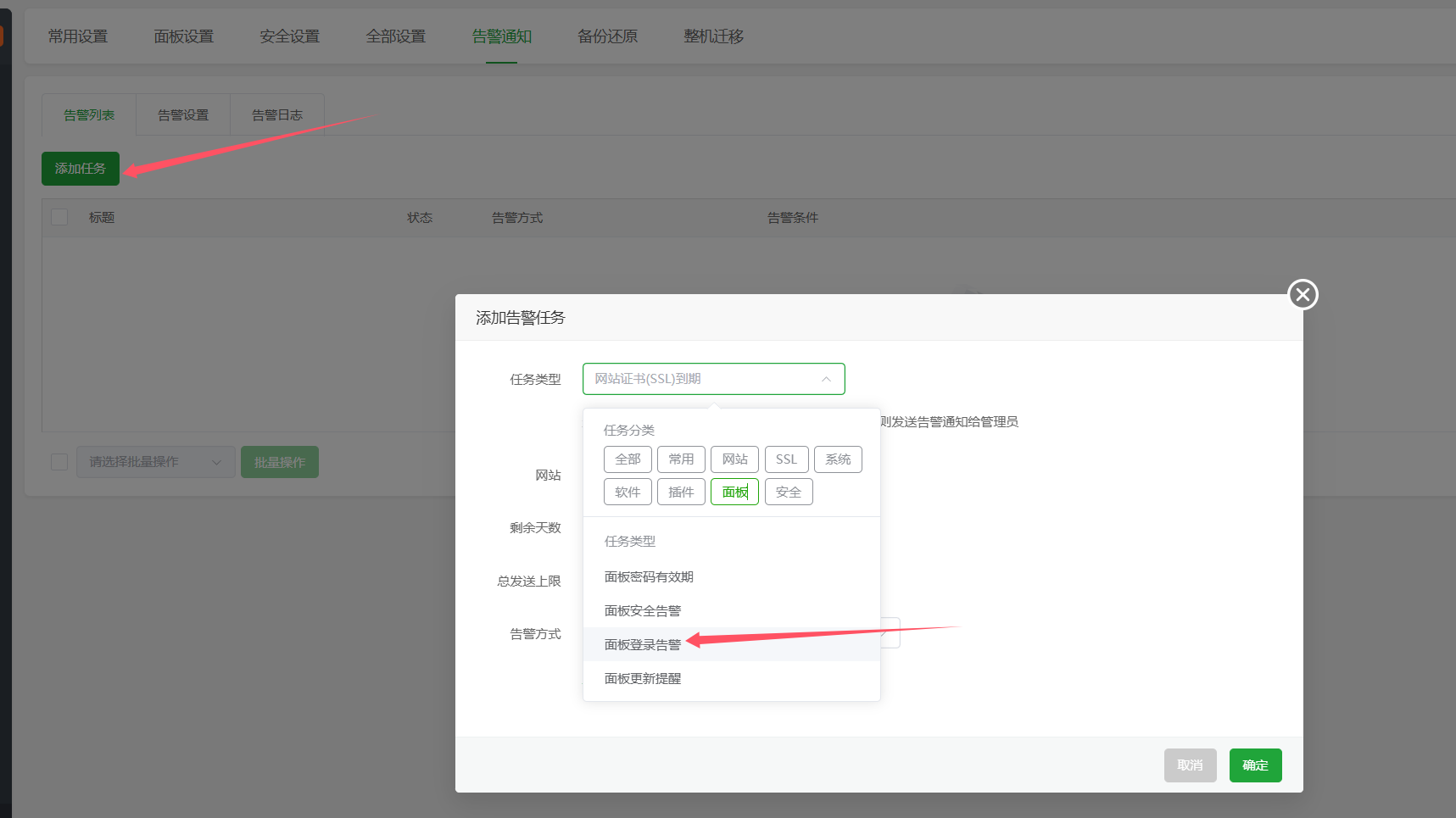Filter task category by 安全

789,492
